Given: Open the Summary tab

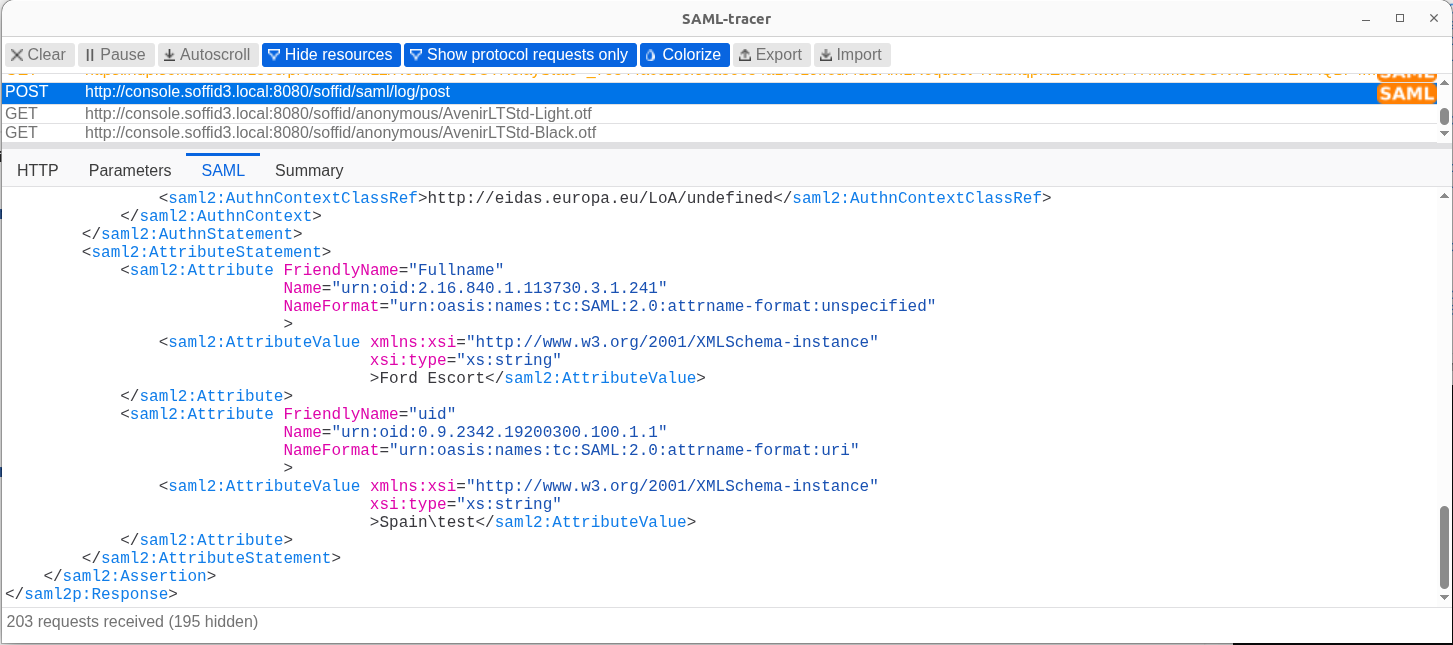Looking at the screenshot, I should pyautogui.click(x=309, y=170).
